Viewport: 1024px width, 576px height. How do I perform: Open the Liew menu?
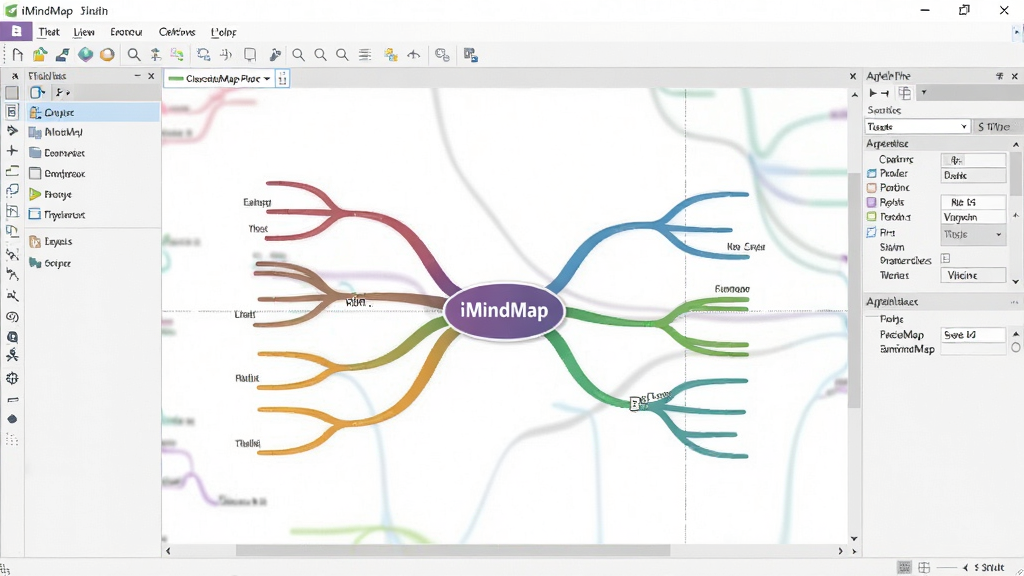tap(84, 32)
